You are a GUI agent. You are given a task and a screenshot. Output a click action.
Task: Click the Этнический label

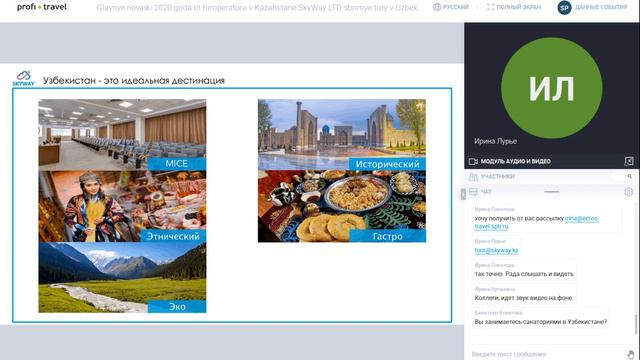pyautogui.click(x=173, y=236)
